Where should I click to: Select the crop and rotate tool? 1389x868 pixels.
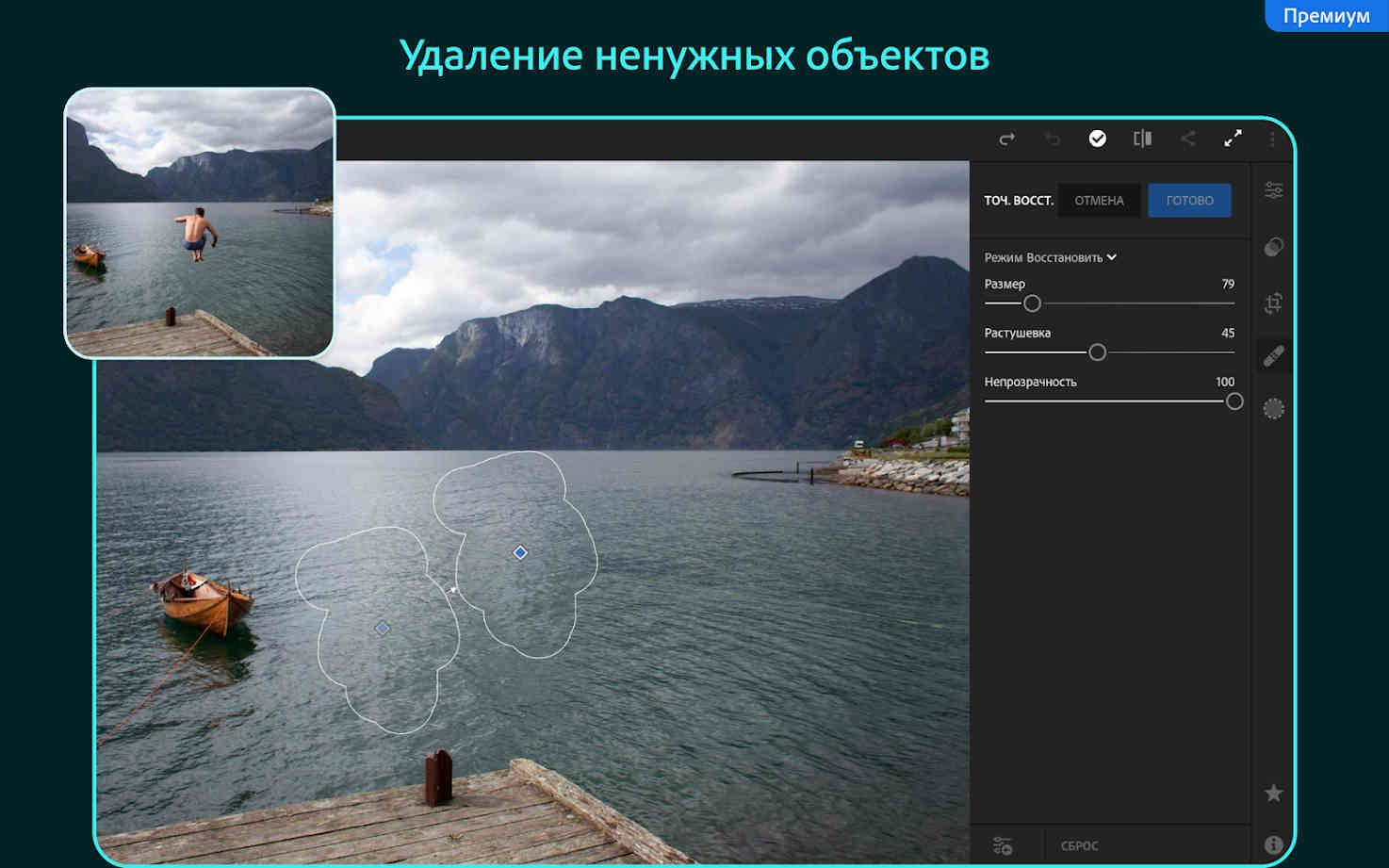point(1274,303)
